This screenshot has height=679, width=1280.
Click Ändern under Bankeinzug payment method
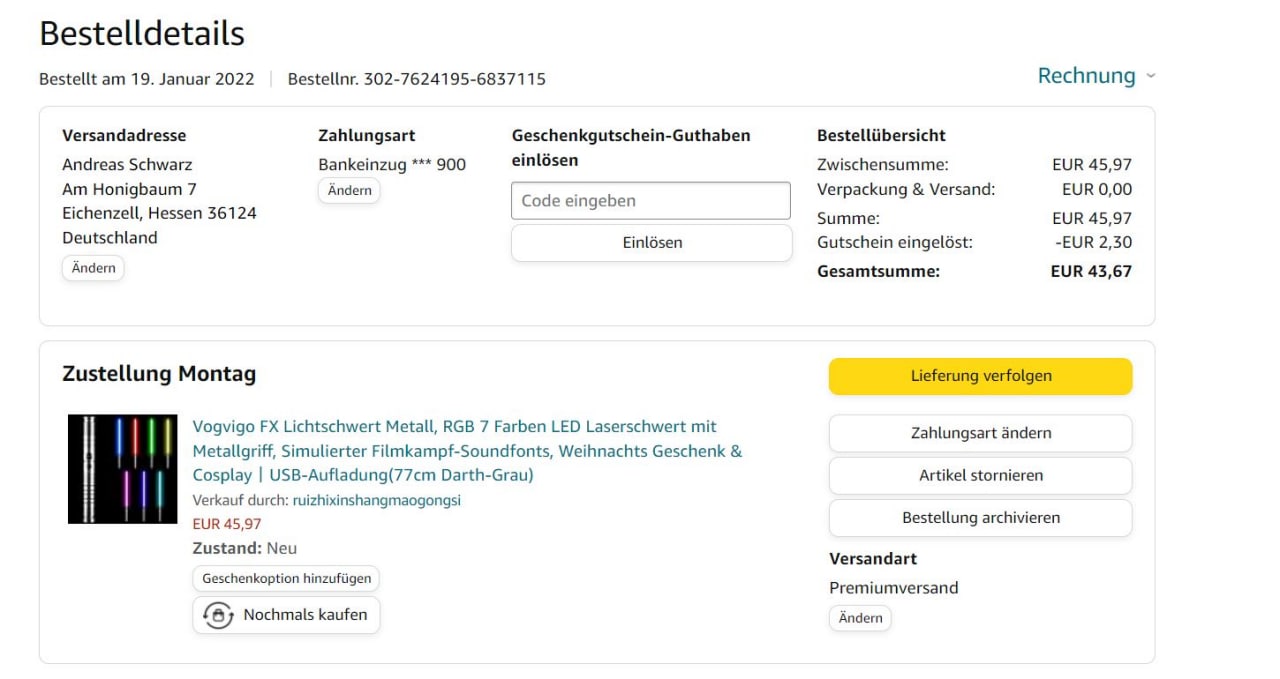[x=349, y=190]
